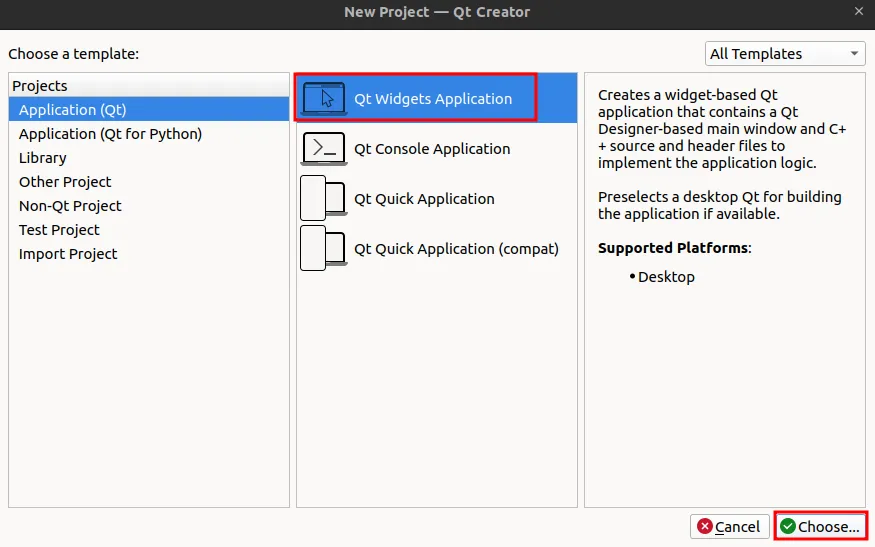The width and height of the screenshot is (875, 547).
Task: Click the Cancel button
Action: click(x=729, y=526)
